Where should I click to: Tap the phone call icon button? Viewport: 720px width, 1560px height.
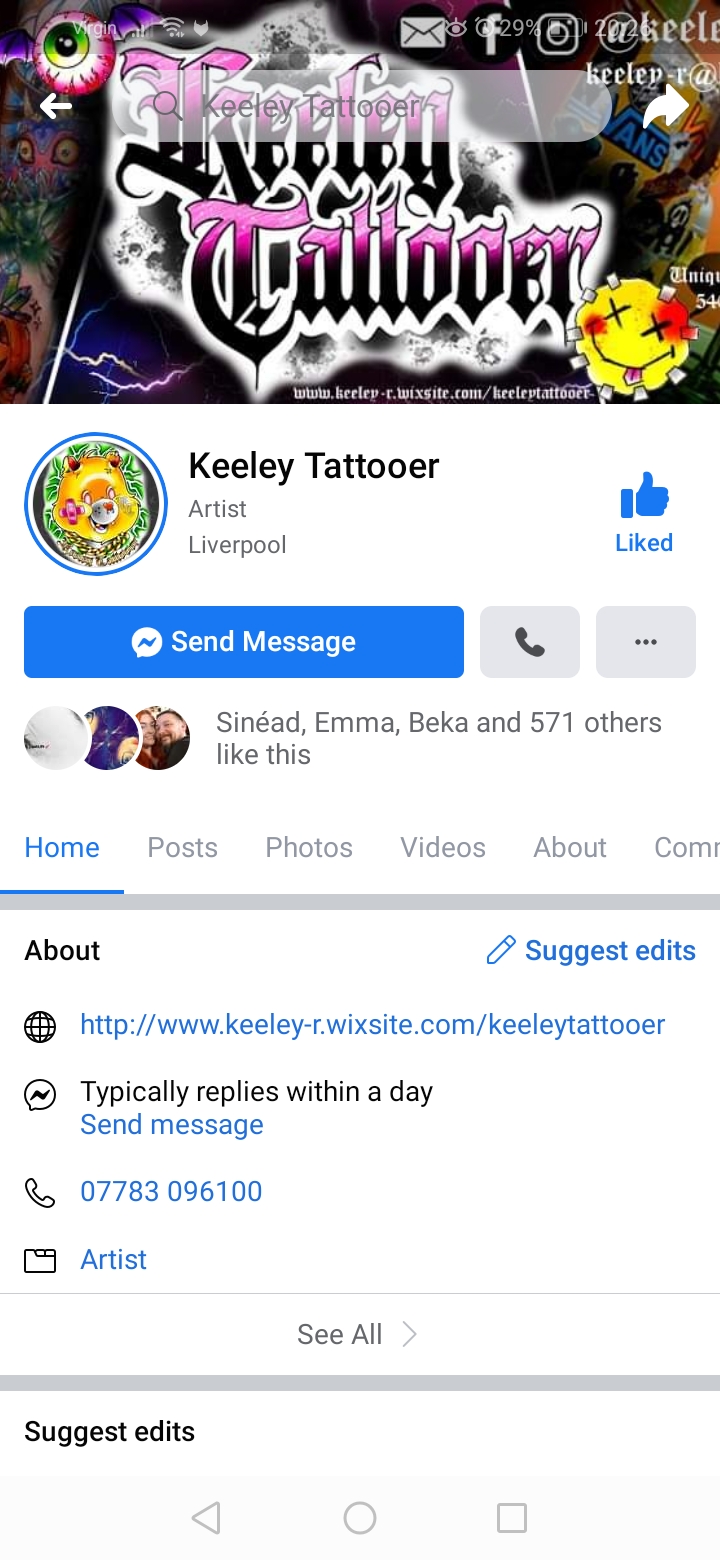[x=530, y=642]
